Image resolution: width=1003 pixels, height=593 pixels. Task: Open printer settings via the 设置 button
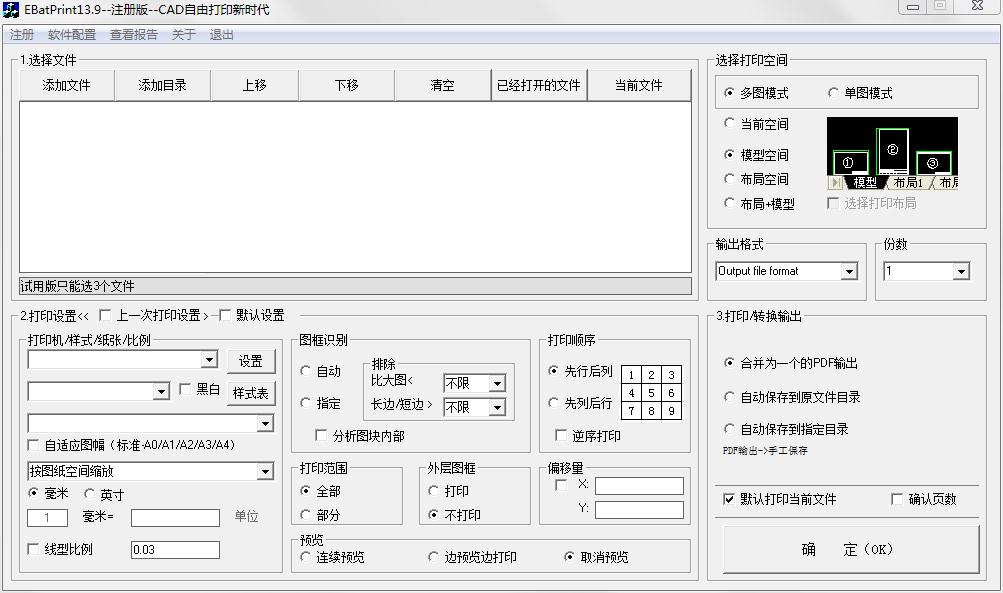[251, 361]
